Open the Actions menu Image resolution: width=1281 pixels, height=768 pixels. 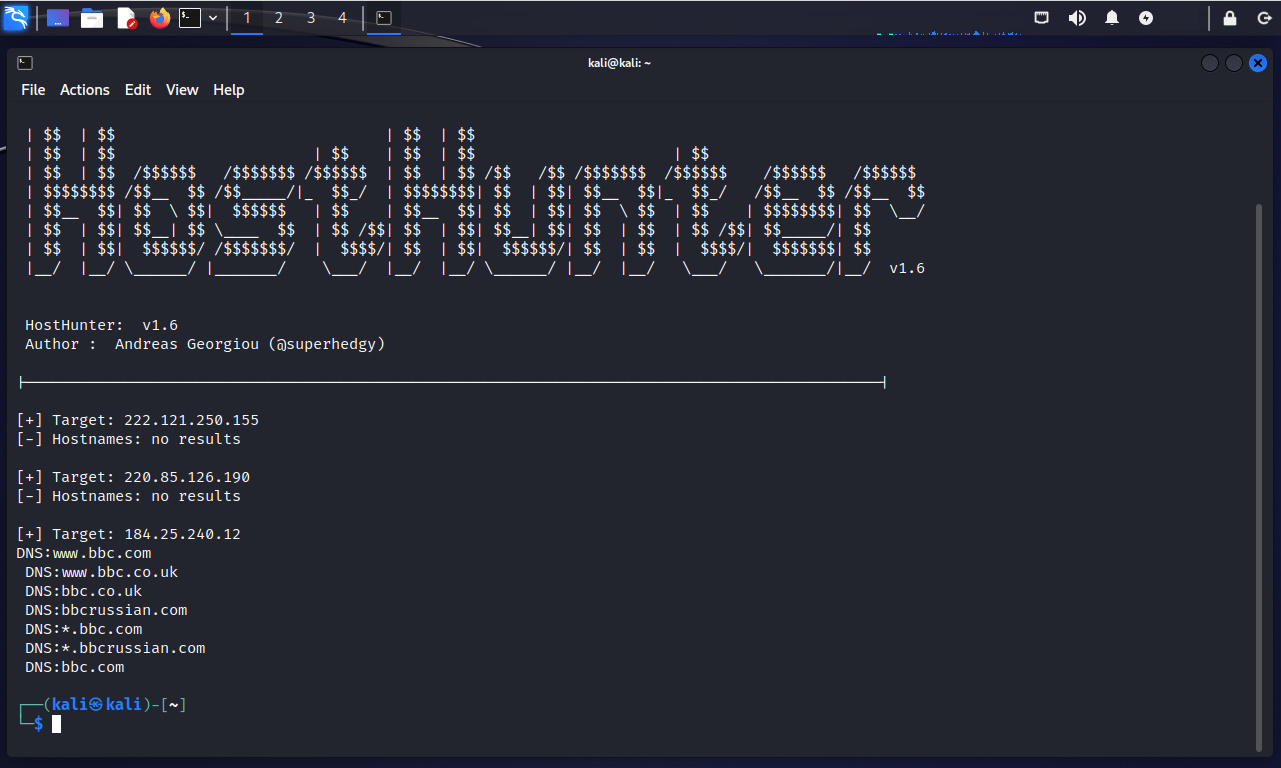point(85,90)
